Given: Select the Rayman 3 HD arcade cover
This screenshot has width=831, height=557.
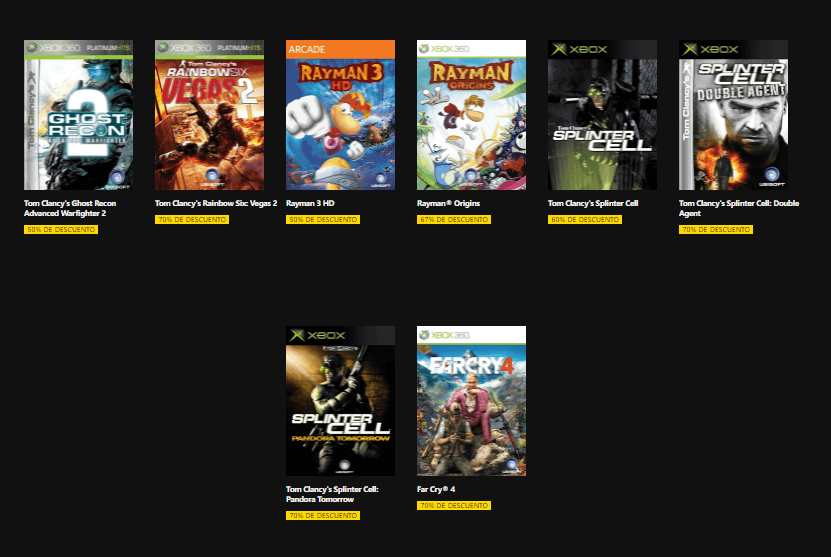Looking at the screenshot, I should (x=340, y=115).
